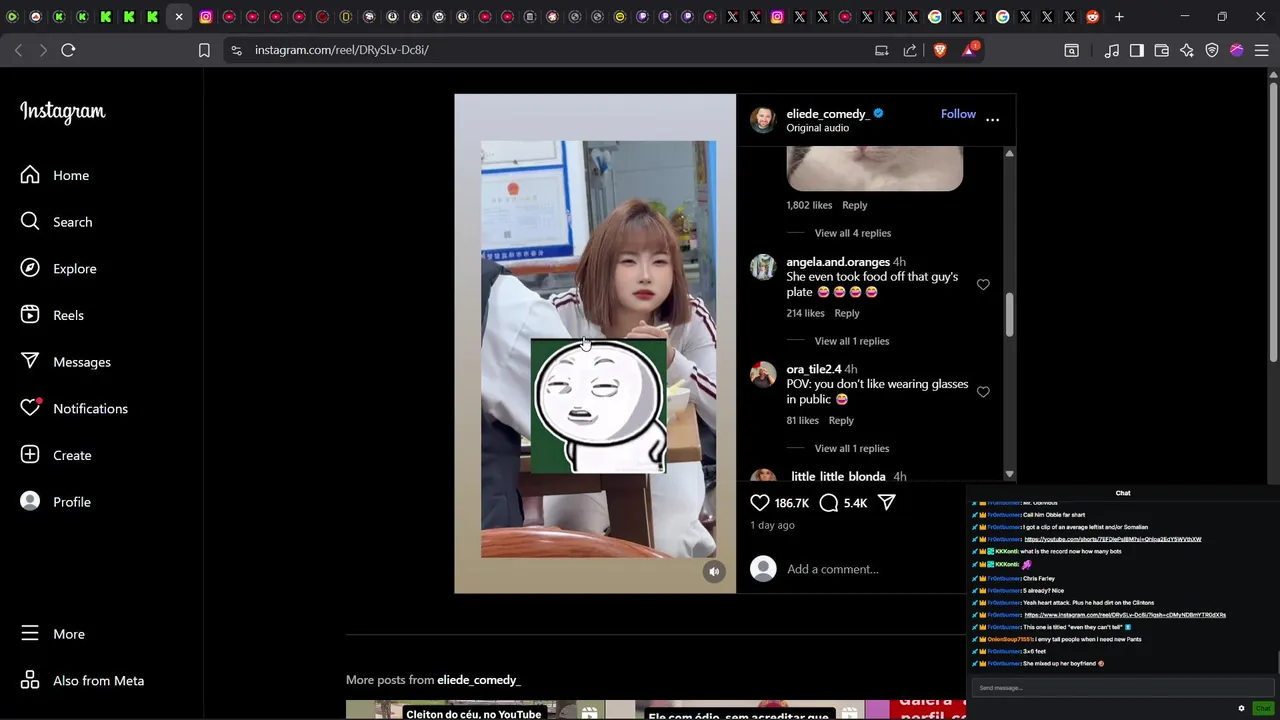Open the Brave Wallet icon
Screen dimensions: 1280x720
[x=1162, y=50]
